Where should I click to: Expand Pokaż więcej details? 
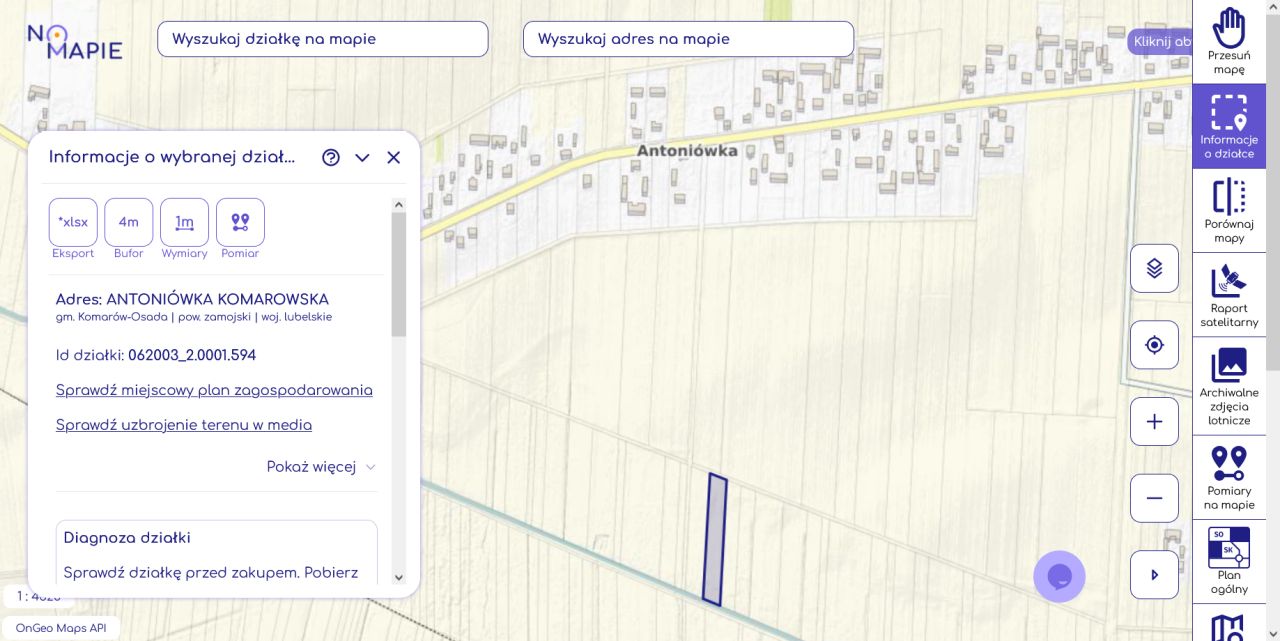[321, 467]
